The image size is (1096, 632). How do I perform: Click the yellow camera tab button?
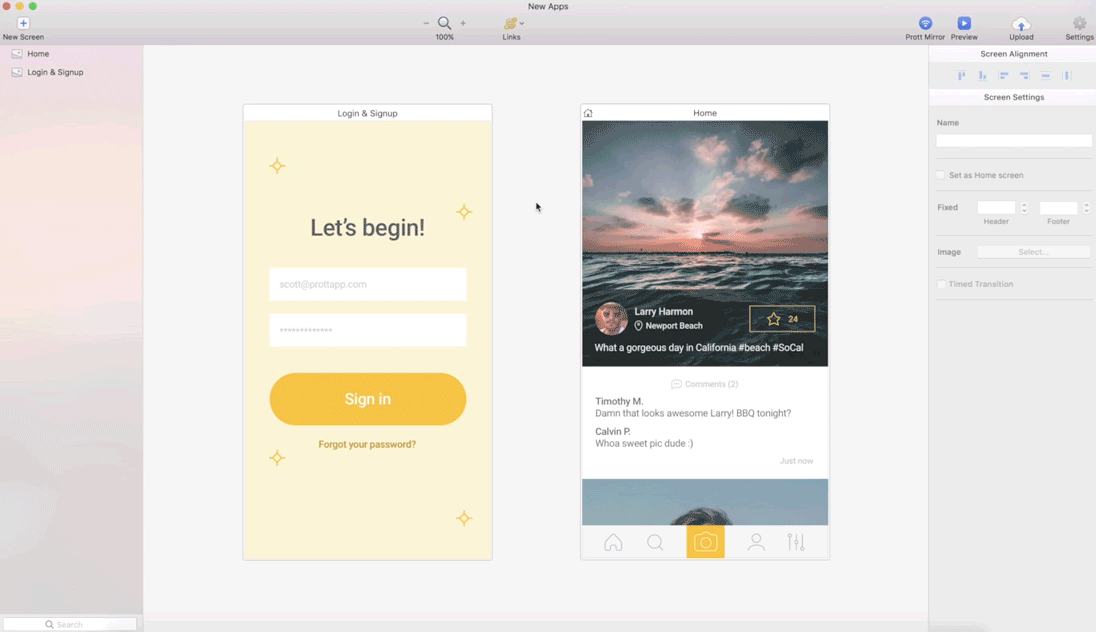coord(705,542)
